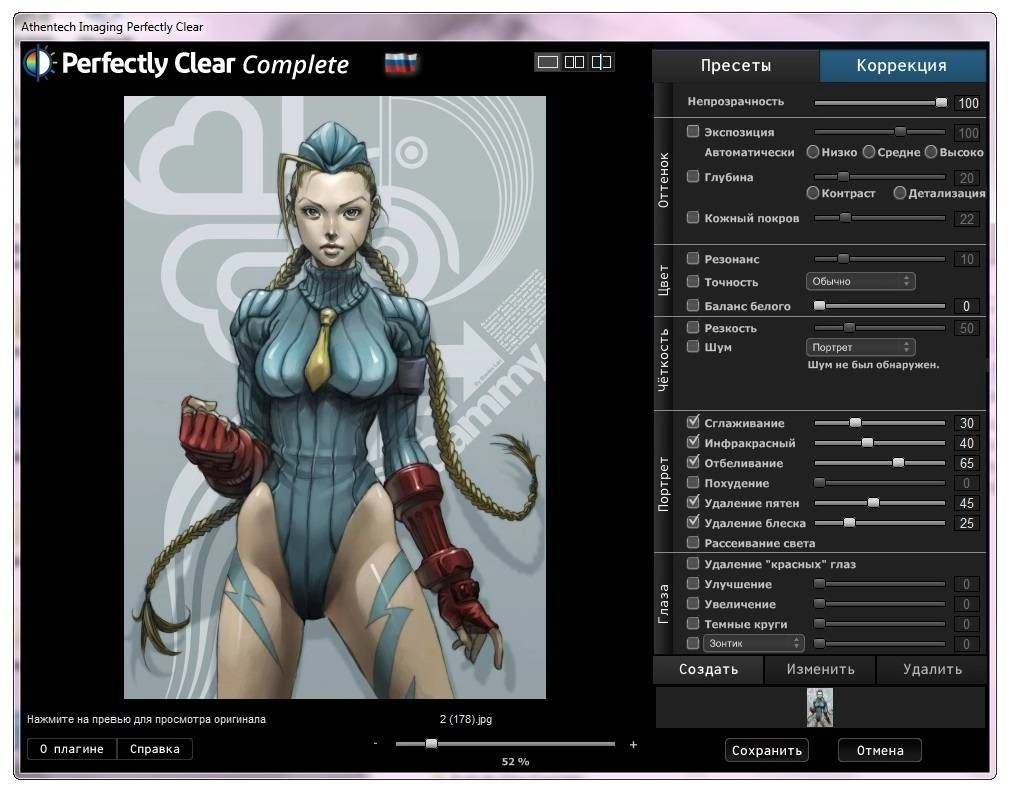
Task: Click the preview image to view original
Action: point(334,397)
